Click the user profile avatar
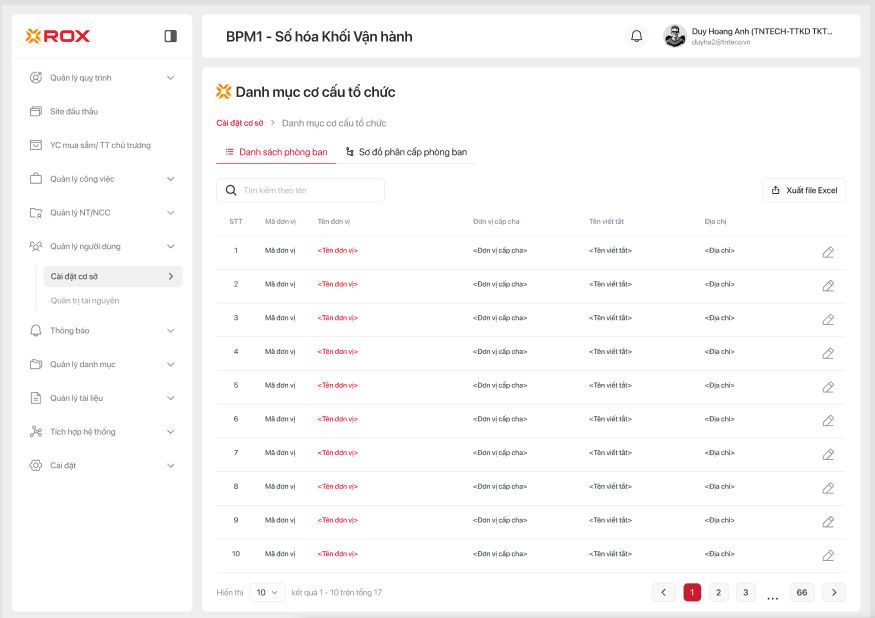 coord(675,36)
